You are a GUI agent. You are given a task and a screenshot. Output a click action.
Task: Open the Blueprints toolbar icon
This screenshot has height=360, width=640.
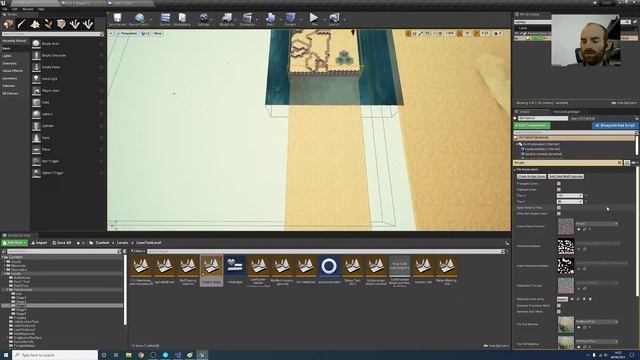pos(227,19)
